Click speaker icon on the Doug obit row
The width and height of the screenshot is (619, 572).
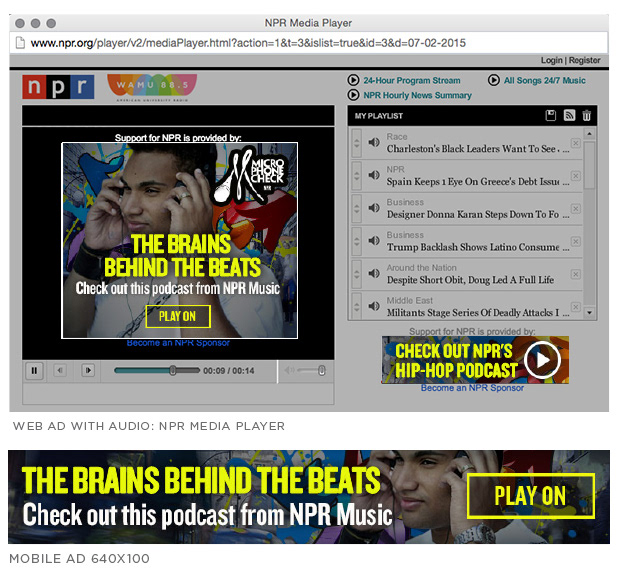coord(374,273)
